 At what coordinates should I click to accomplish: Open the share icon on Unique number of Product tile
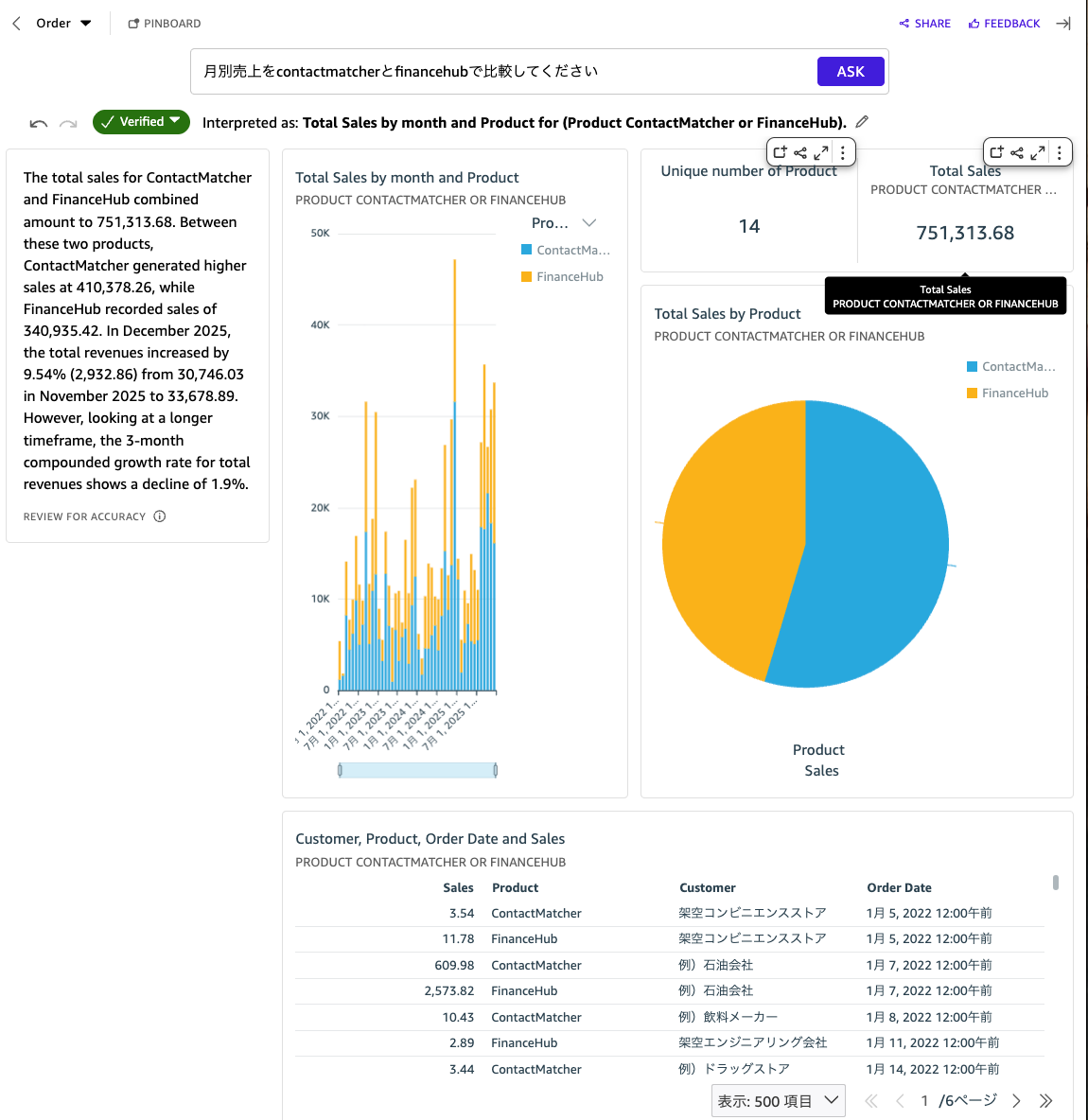point(799,151)
